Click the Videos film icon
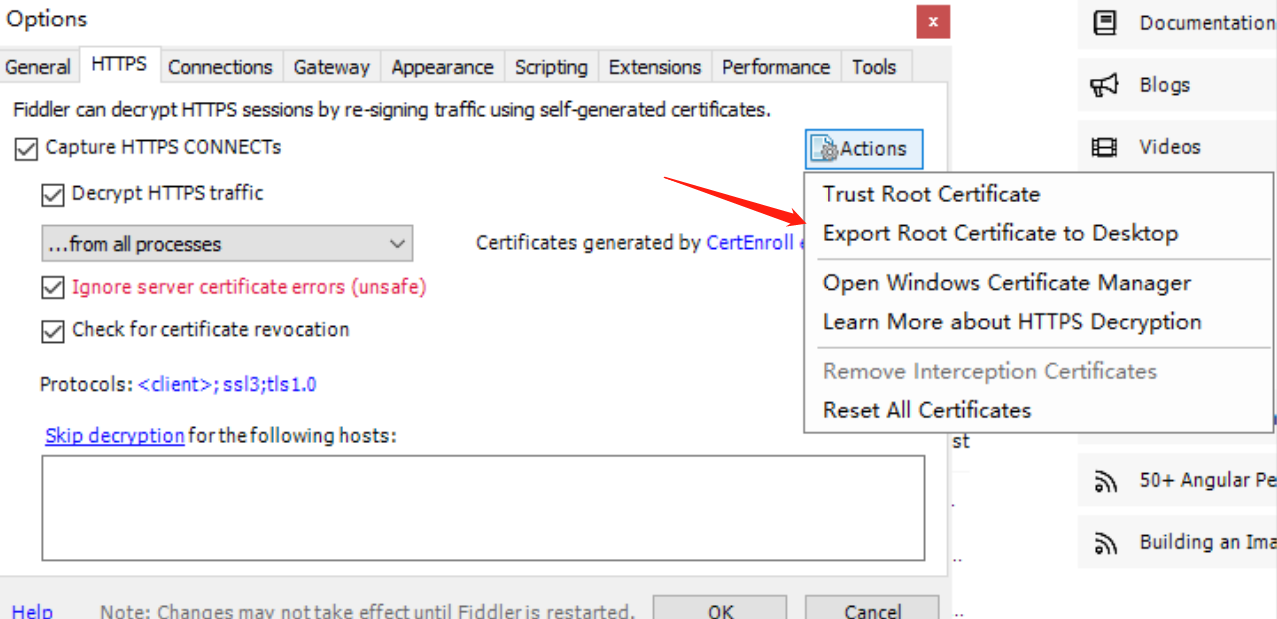1277x619 pixels. [x=1104, y=147]
